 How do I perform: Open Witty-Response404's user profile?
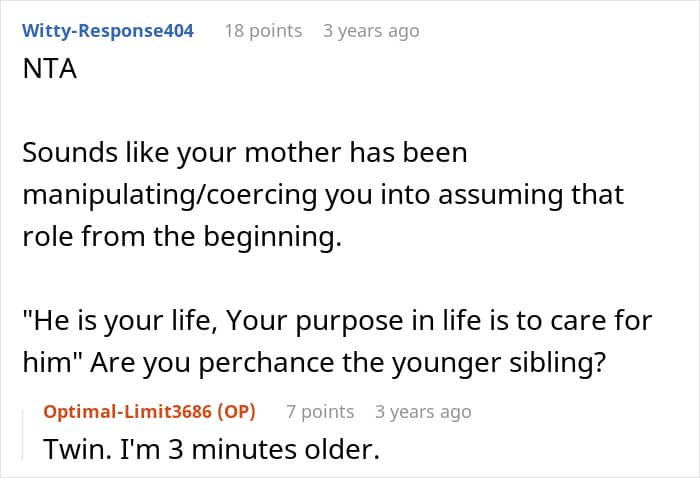point(108,31)
